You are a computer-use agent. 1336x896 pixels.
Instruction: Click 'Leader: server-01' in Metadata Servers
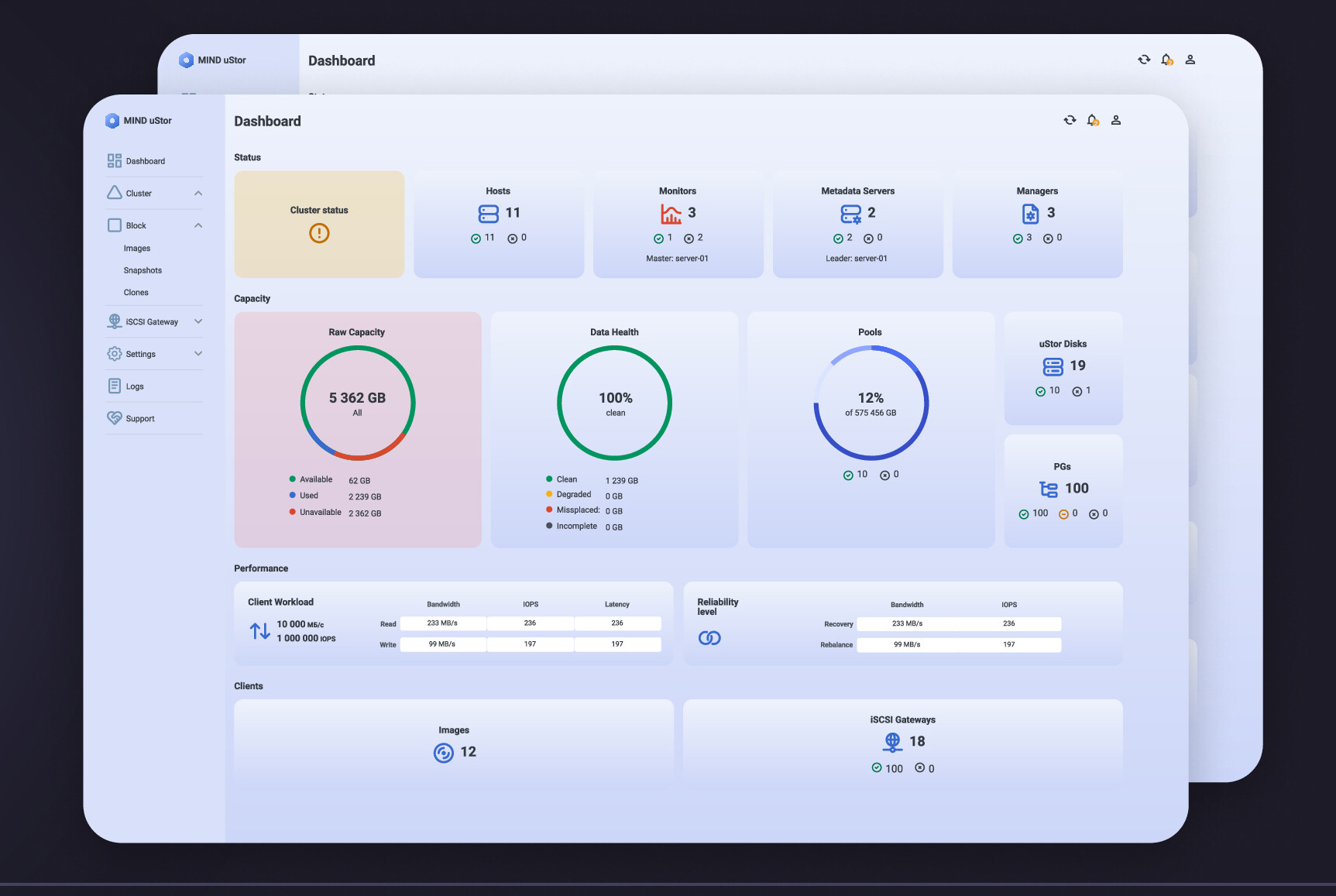tap(857, 259)
